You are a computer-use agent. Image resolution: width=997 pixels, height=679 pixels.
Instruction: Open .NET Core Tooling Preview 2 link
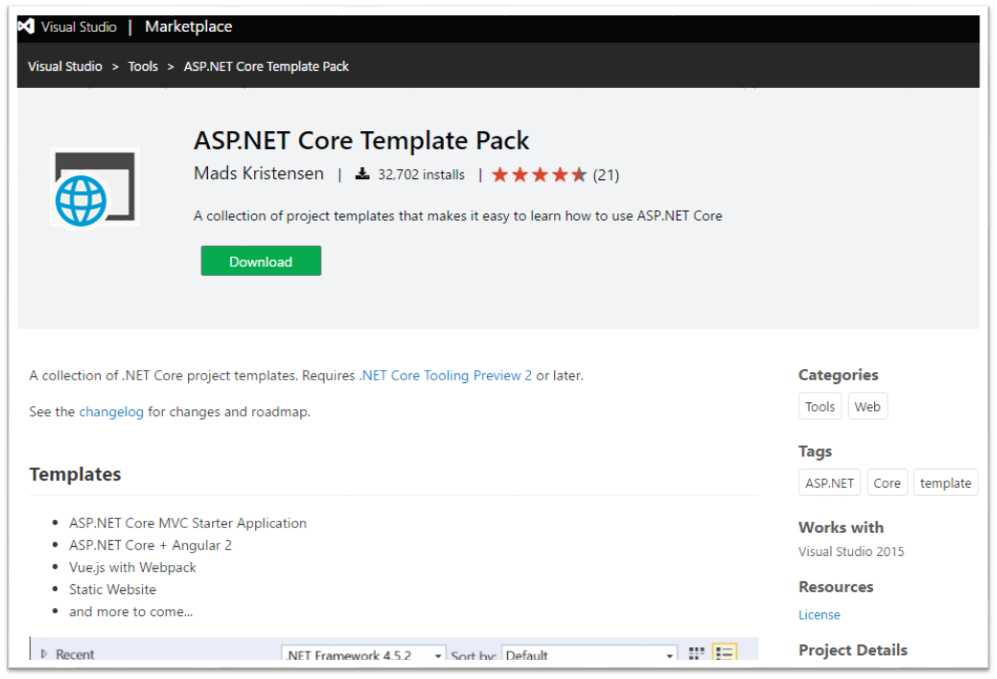coord(446,375)
